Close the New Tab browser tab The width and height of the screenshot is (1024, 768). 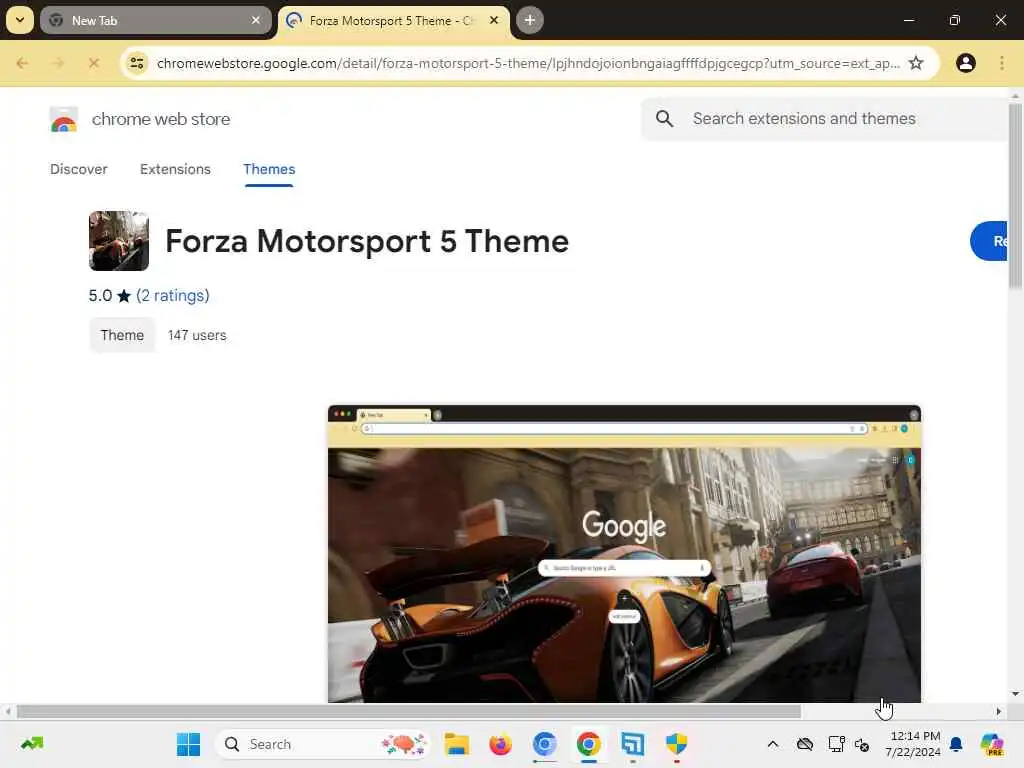coord(256,20)
